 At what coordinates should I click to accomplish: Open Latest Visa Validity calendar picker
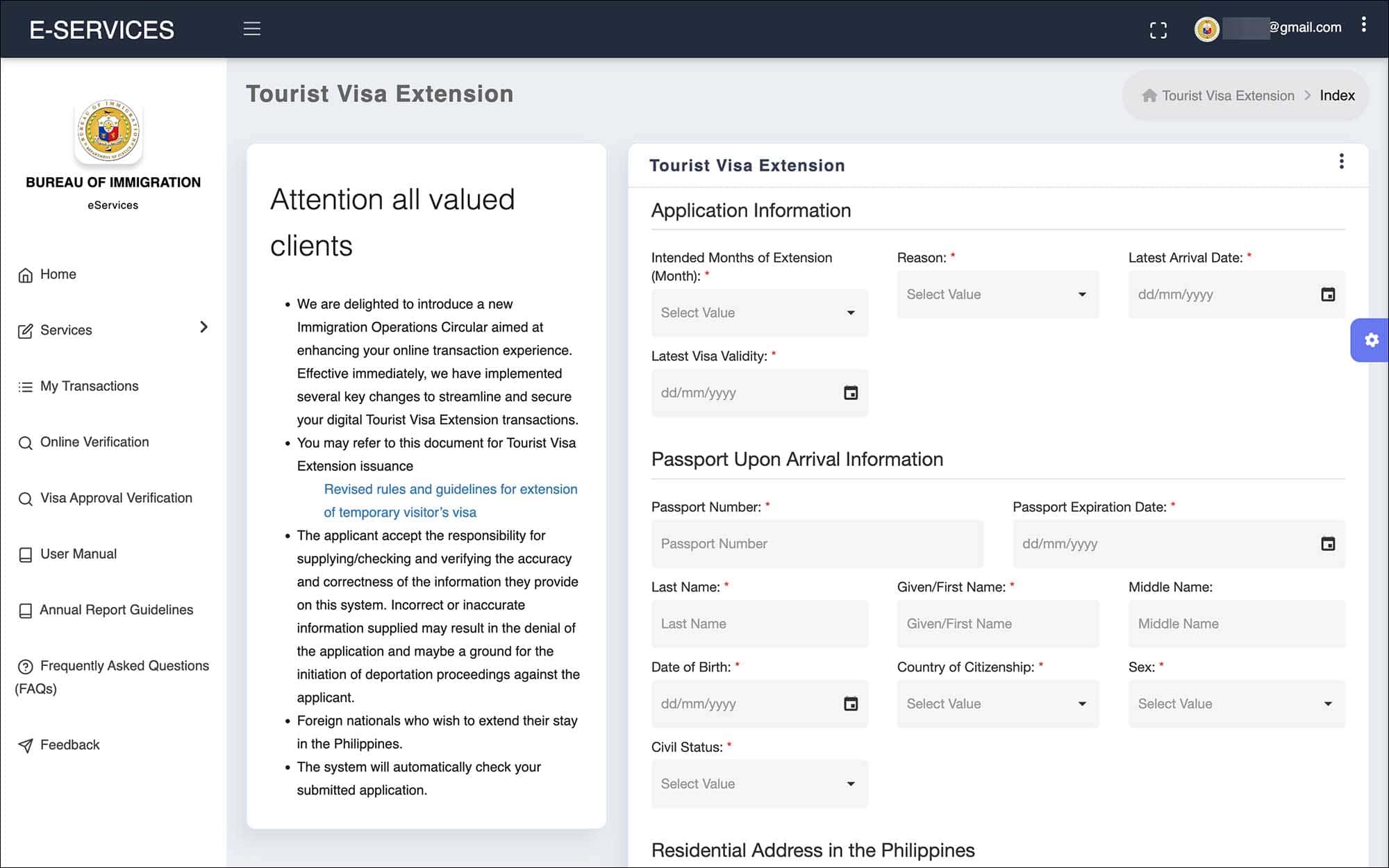pyautogui.click(x=850, y=393)
